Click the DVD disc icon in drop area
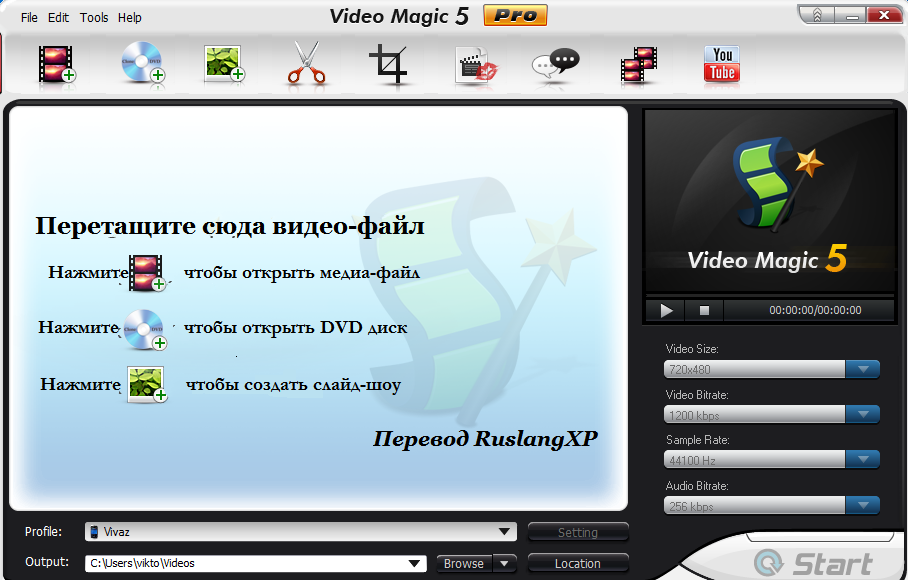This screenshot has width=908, height=580. pos(144,329)
